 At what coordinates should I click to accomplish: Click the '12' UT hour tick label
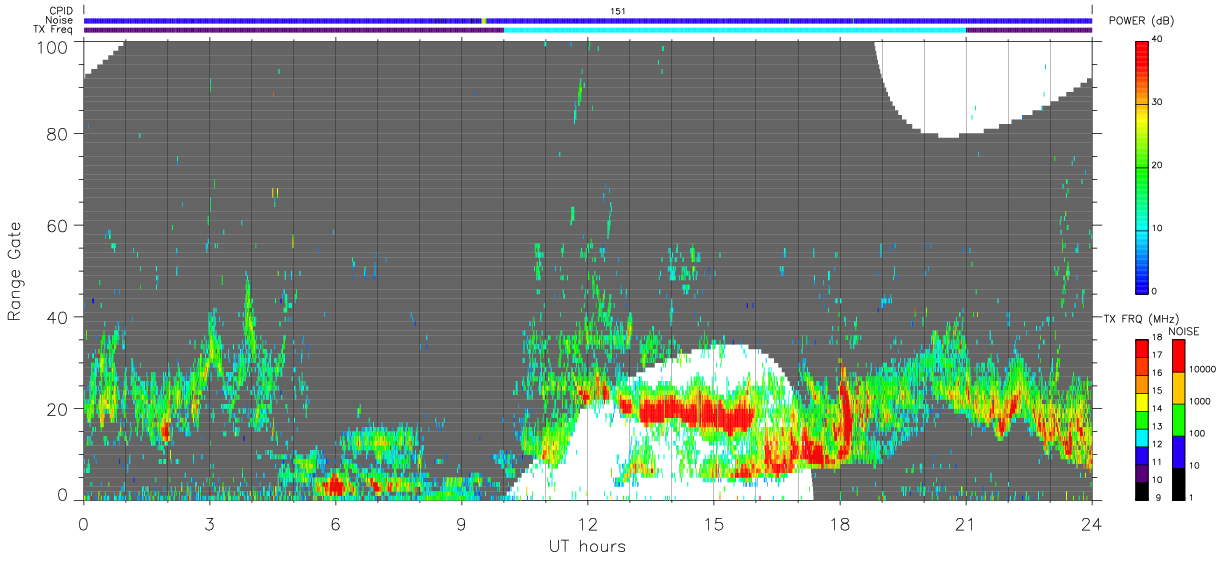[588, 523]
